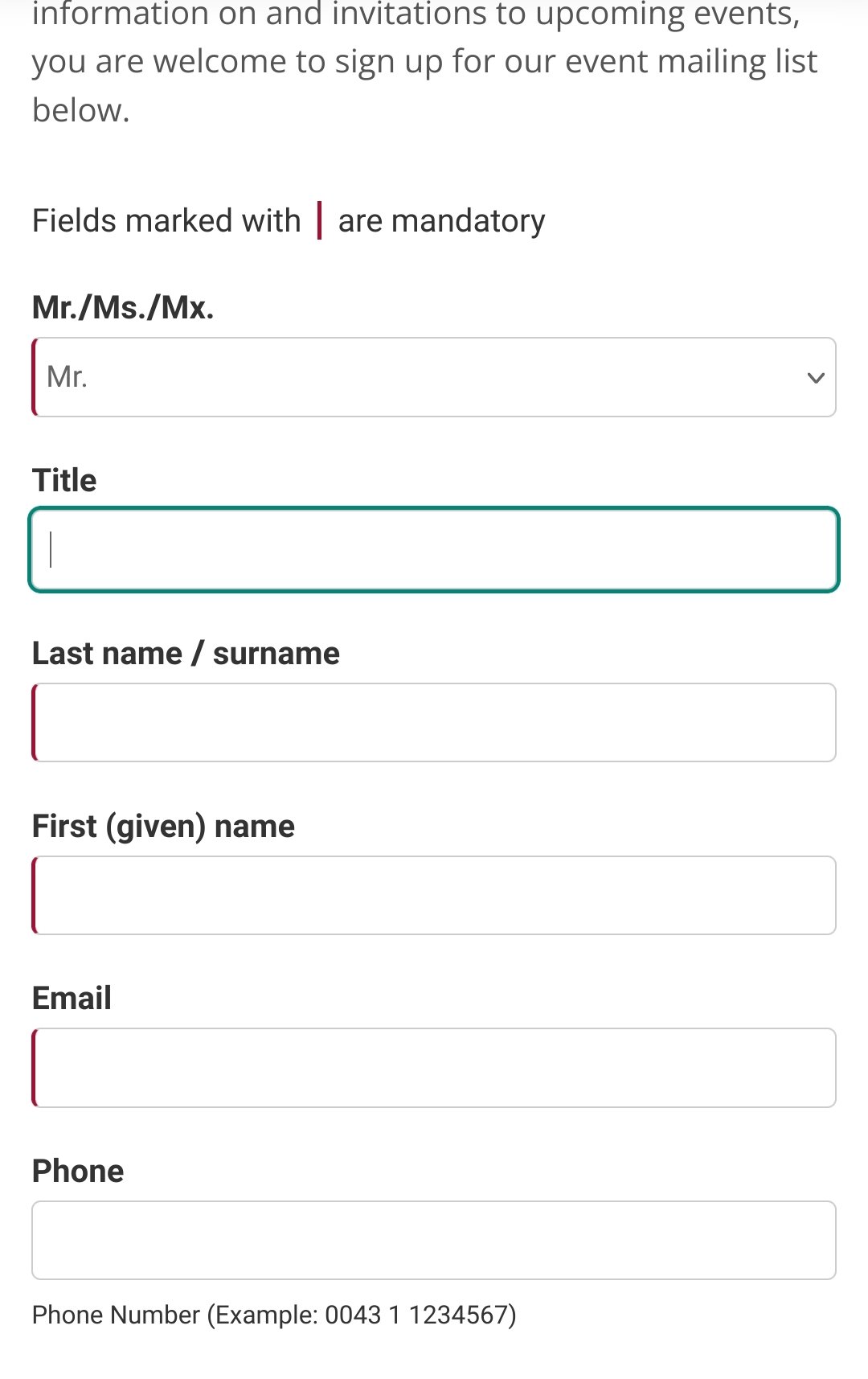Click the "Mr./Ms./Mx." field label
Screen dimensions: 868x1379
point(123,307)
